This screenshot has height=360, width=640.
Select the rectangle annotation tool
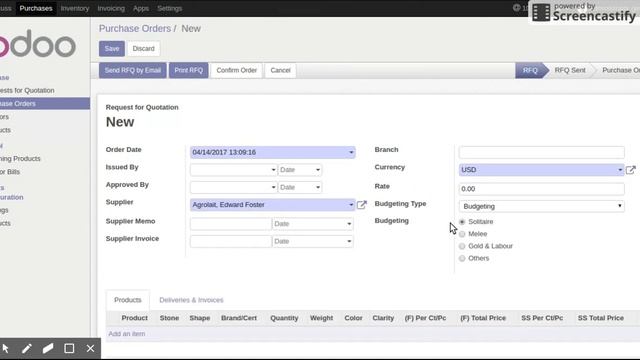(69, 349)
